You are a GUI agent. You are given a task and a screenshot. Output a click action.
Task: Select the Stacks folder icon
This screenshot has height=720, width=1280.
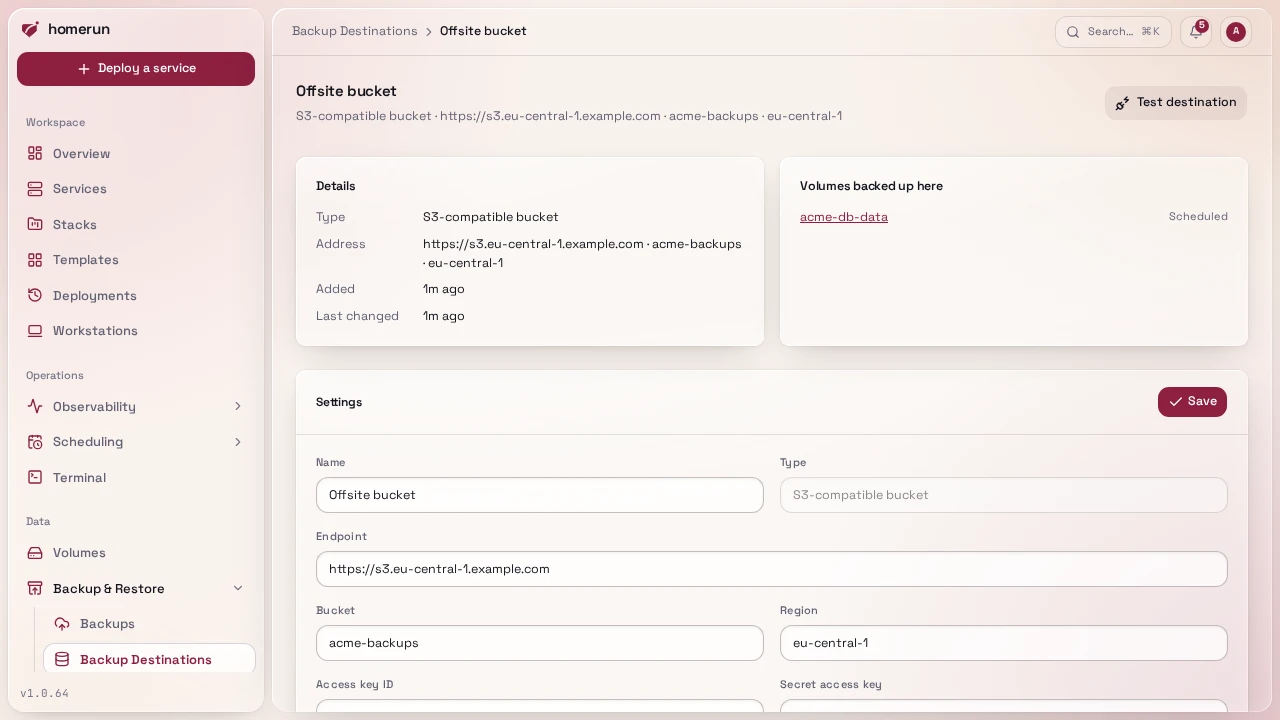35,224
